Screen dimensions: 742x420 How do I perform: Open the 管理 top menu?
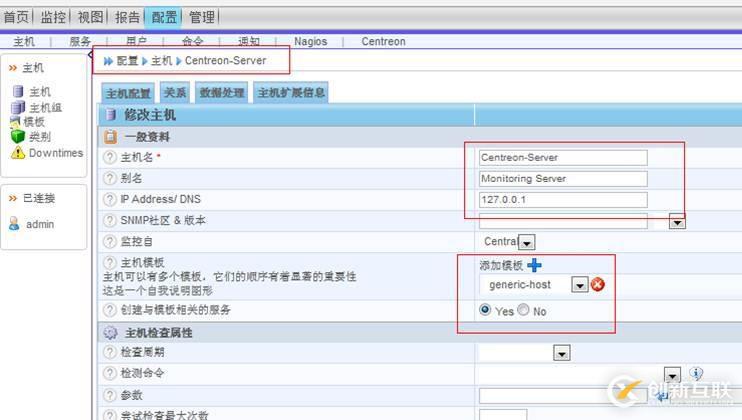tap(202, 18)
